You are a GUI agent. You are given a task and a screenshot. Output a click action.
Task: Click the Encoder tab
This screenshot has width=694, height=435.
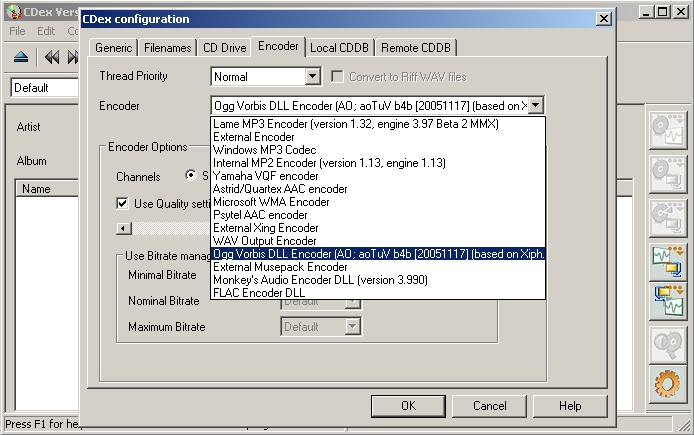tap(278, 46)
